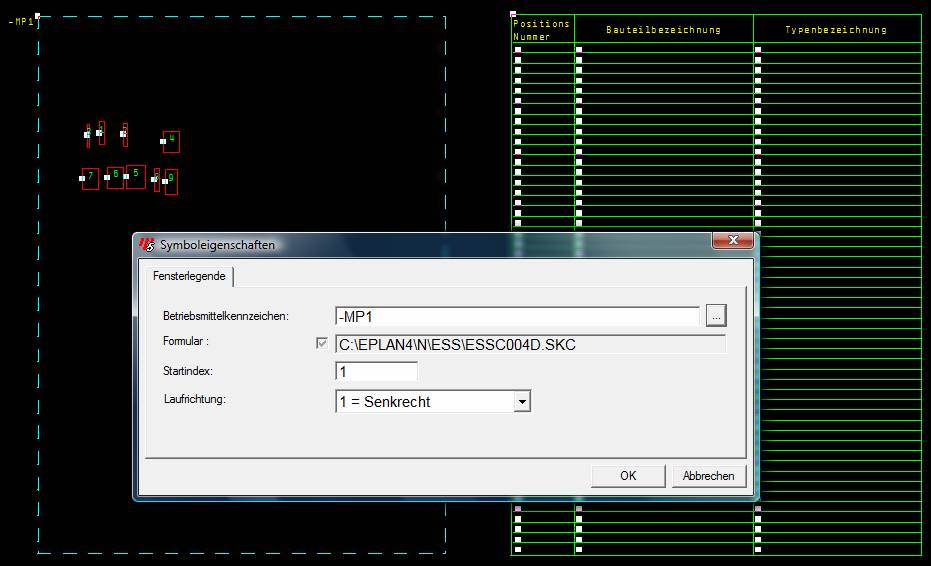Click the Betriebsmittelkennzeichen label
This screenshot has width=931, height=566.
(x=226, y=316)
